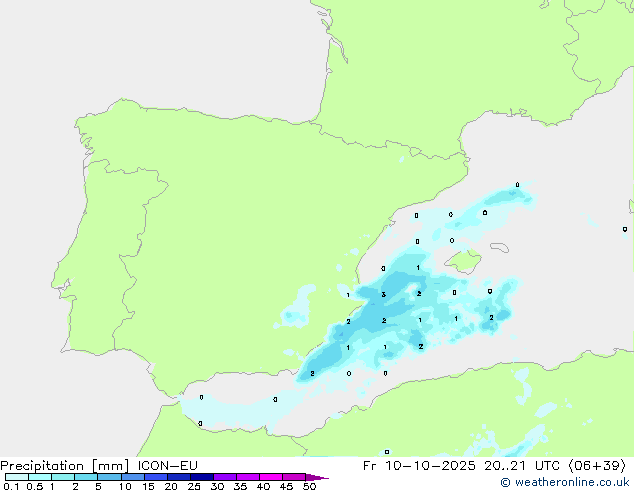Screen dimensions: 634x490
Task: Click the 0.5–1 mm legend swatch
Action: [x=40, y=477]
